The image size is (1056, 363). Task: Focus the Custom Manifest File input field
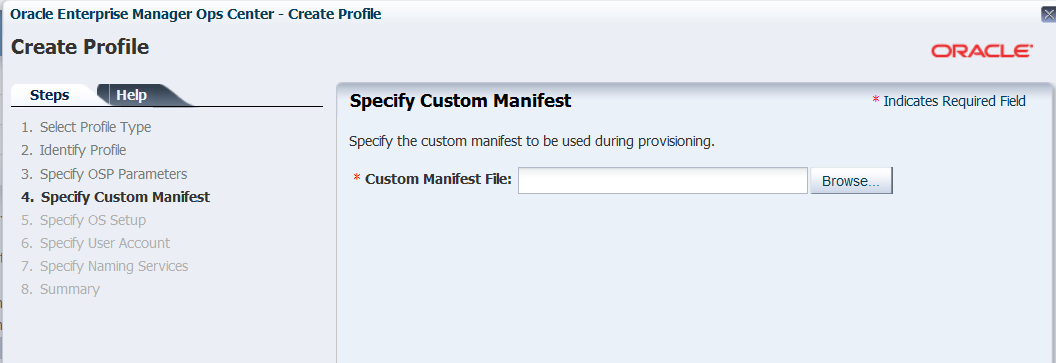pos(663,180)
